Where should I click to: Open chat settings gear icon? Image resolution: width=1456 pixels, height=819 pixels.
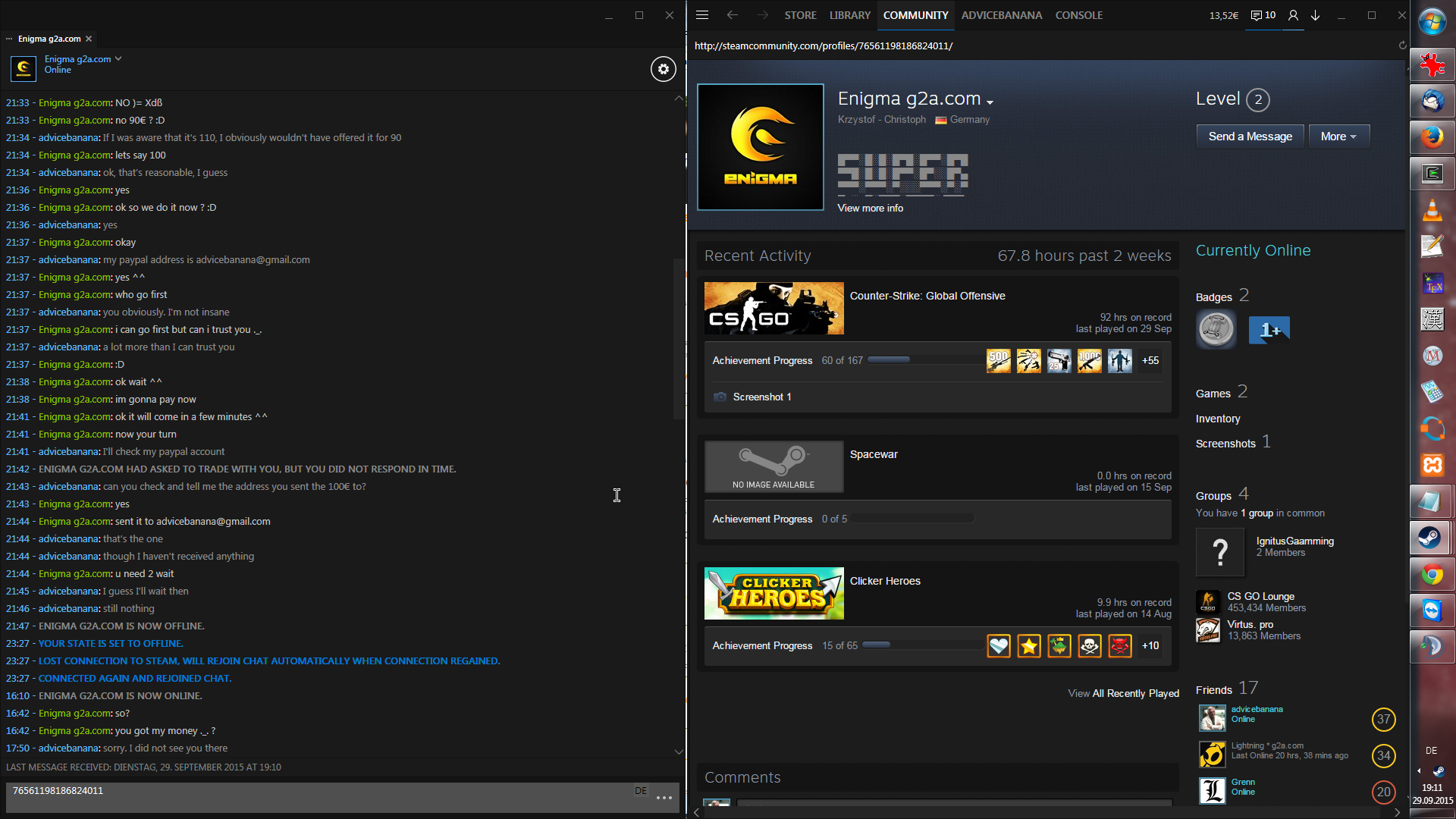tap(664, 69)
